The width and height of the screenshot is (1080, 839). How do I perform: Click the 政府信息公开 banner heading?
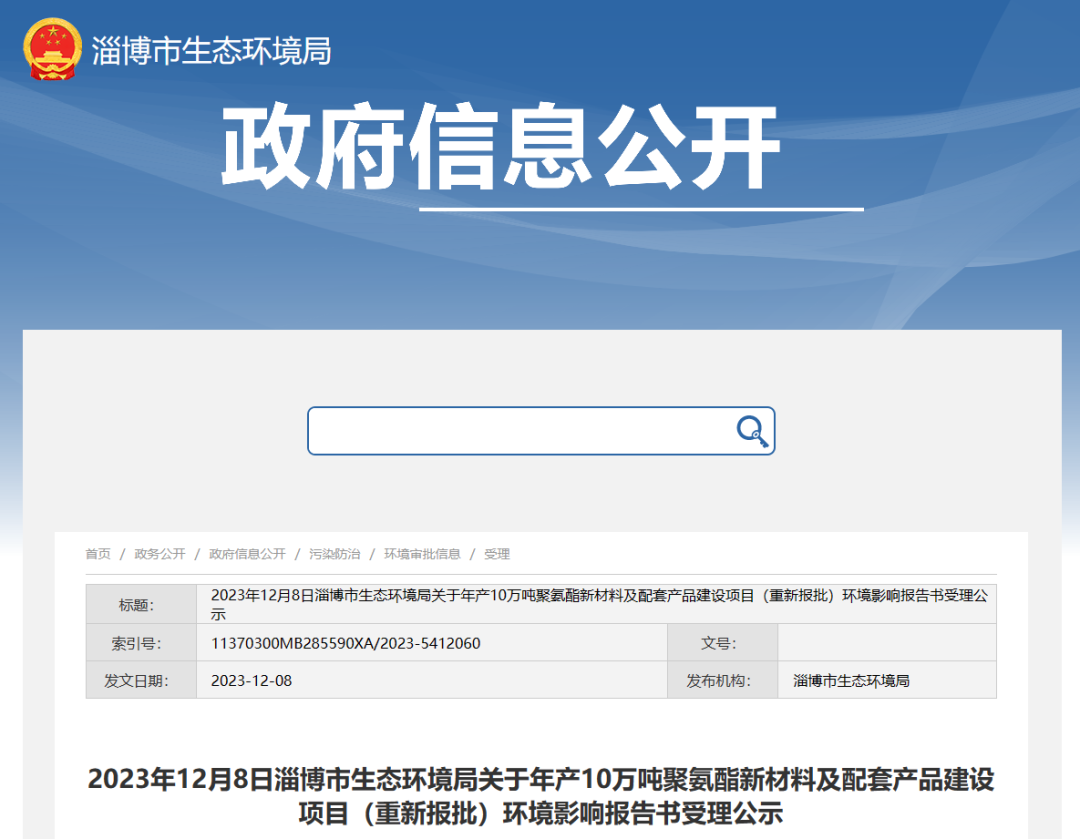[500, 148]
